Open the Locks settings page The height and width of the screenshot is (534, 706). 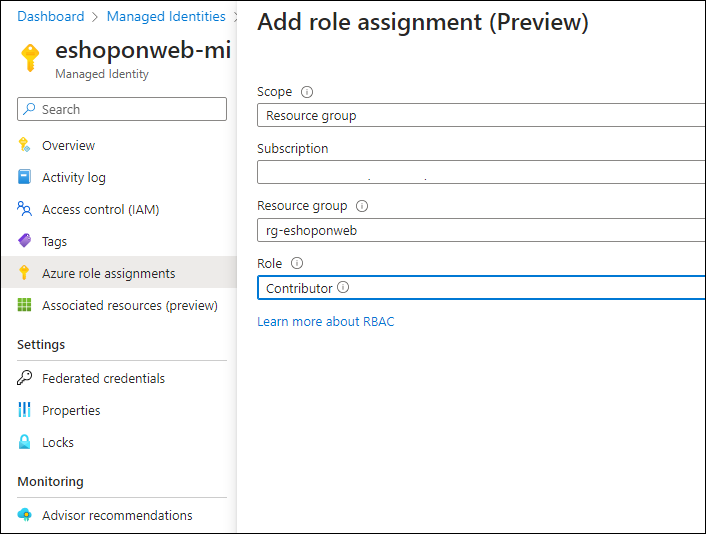point(119,442)
